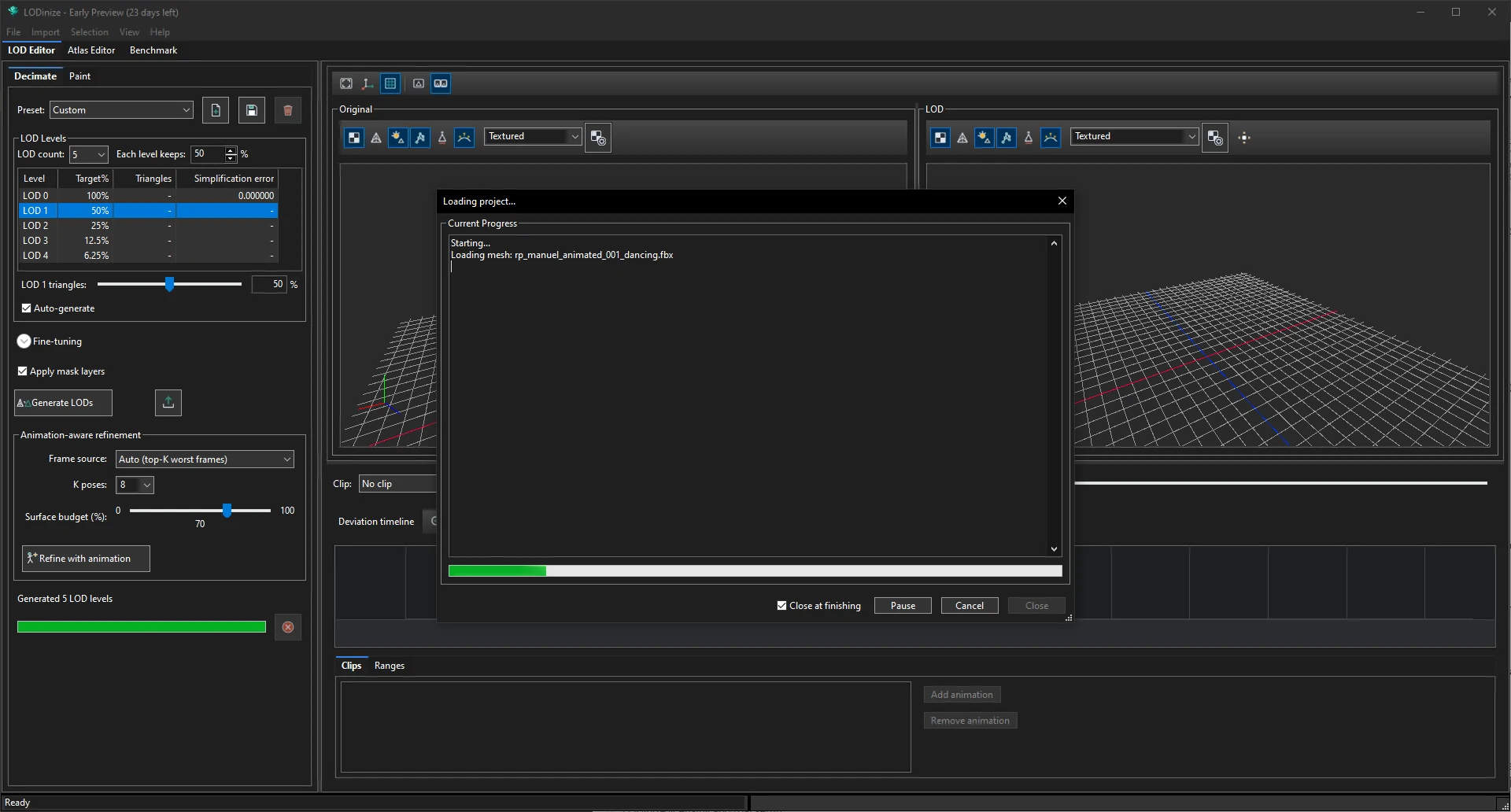Click the Cancel button in loading dialog
The width and height of the screenshot is (1511, 812).
[970, 606]
